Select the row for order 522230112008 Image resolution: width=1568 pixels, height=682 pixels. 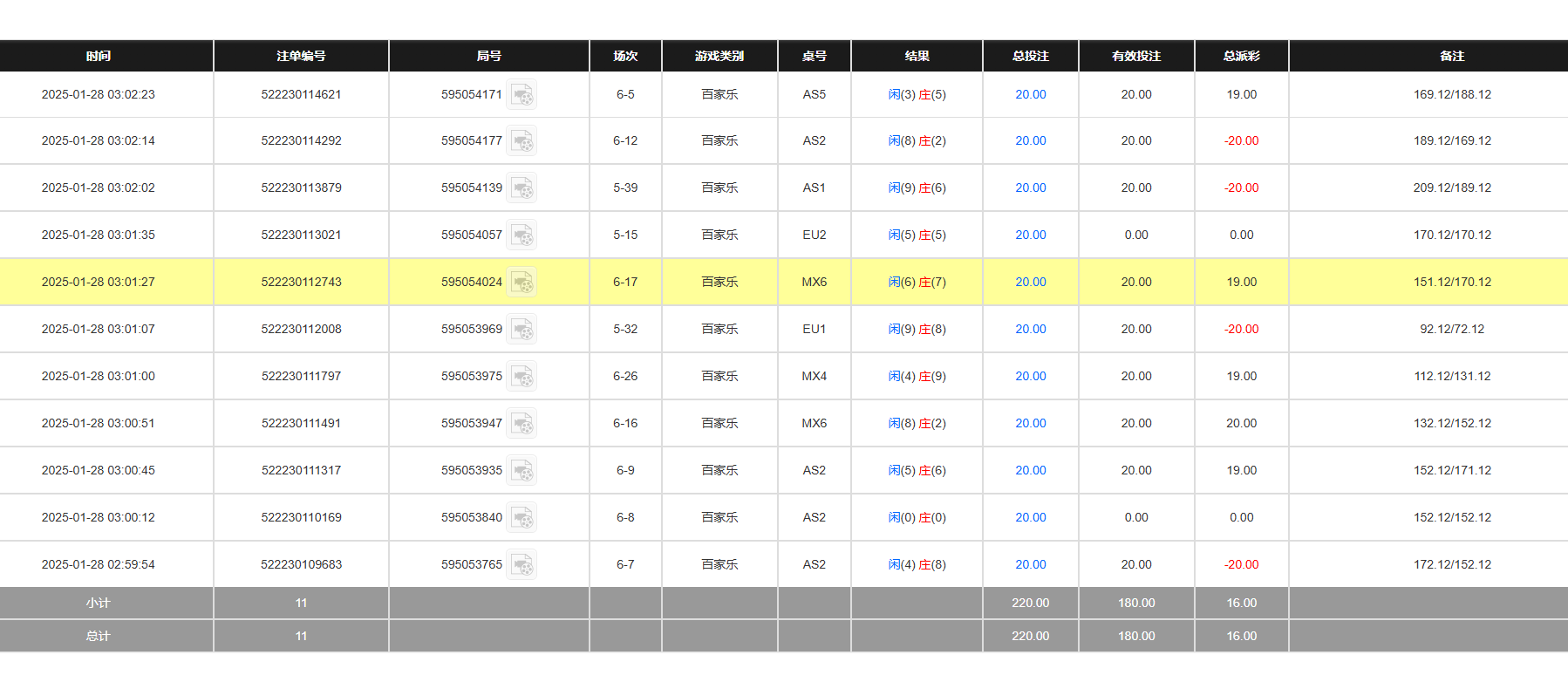coord(301,329)
